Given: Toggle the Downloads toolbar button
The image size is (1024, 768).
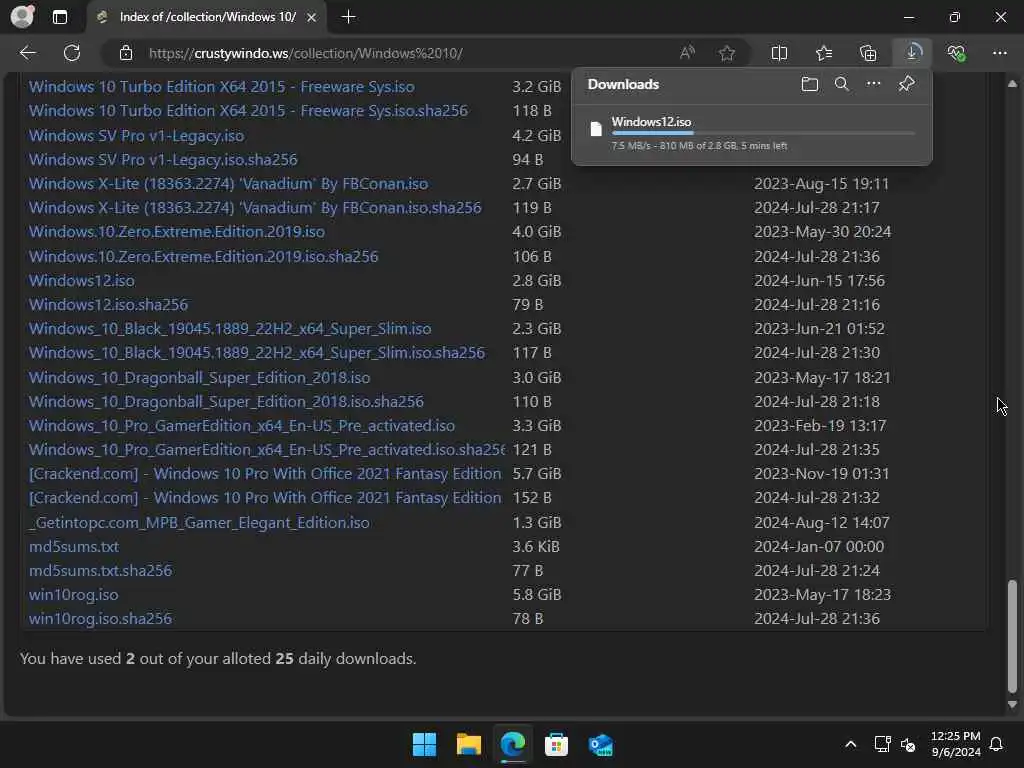Looking at the screenshot, I should (x=912, y=53).
